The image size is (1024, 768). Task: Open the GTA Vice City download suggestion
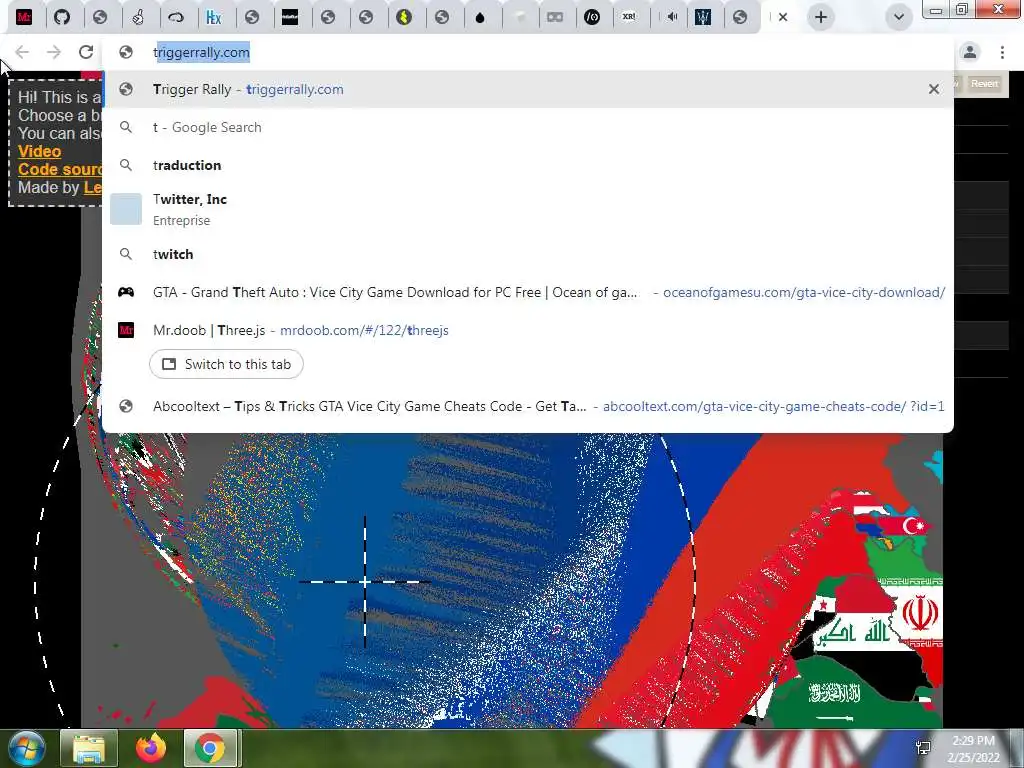(528, 292)
